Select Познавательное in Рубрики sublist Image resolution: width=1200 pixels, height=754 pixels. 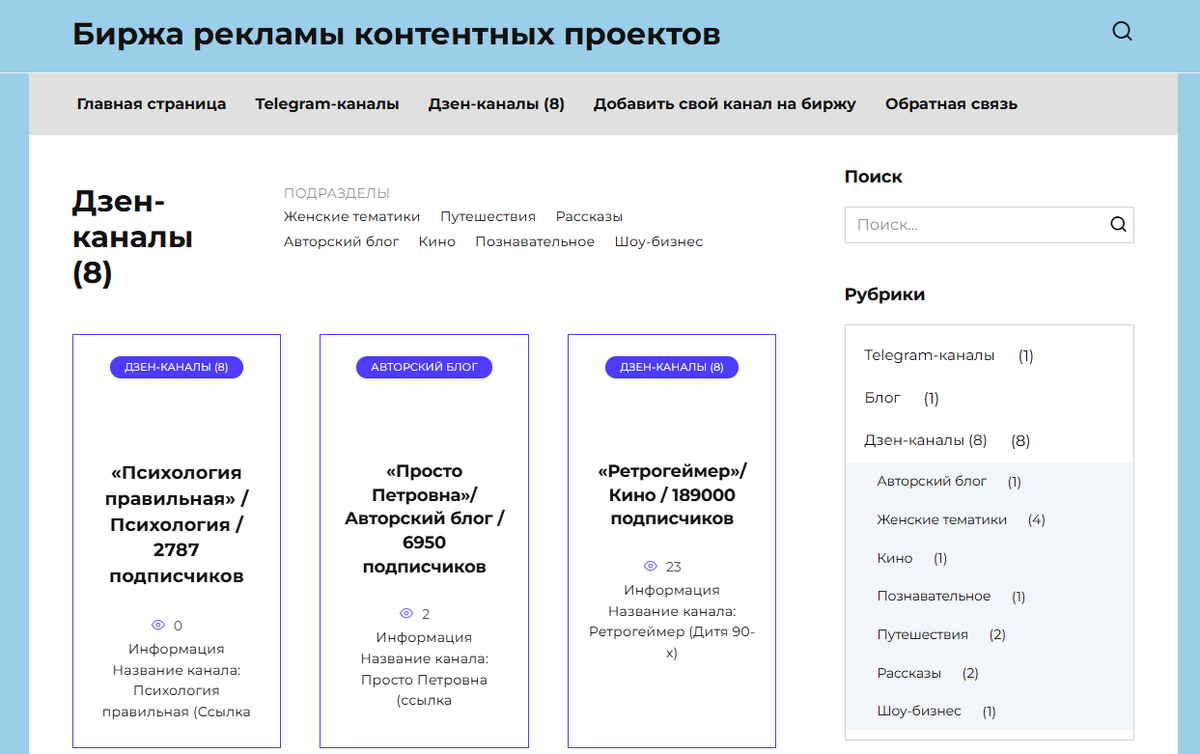tap(934, 596)
